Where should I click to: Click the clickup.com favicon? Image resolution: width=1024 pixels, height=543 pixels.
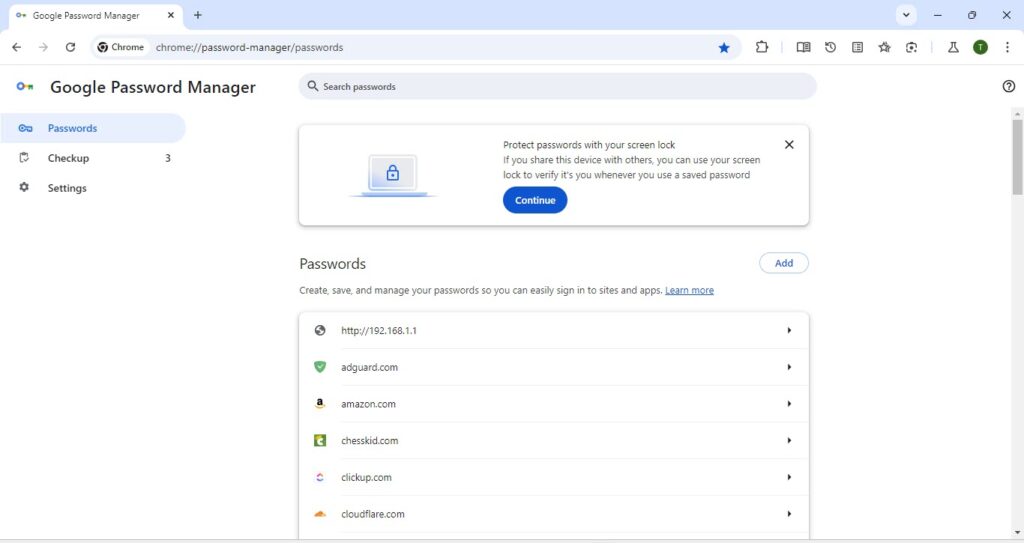coord(320,477)
